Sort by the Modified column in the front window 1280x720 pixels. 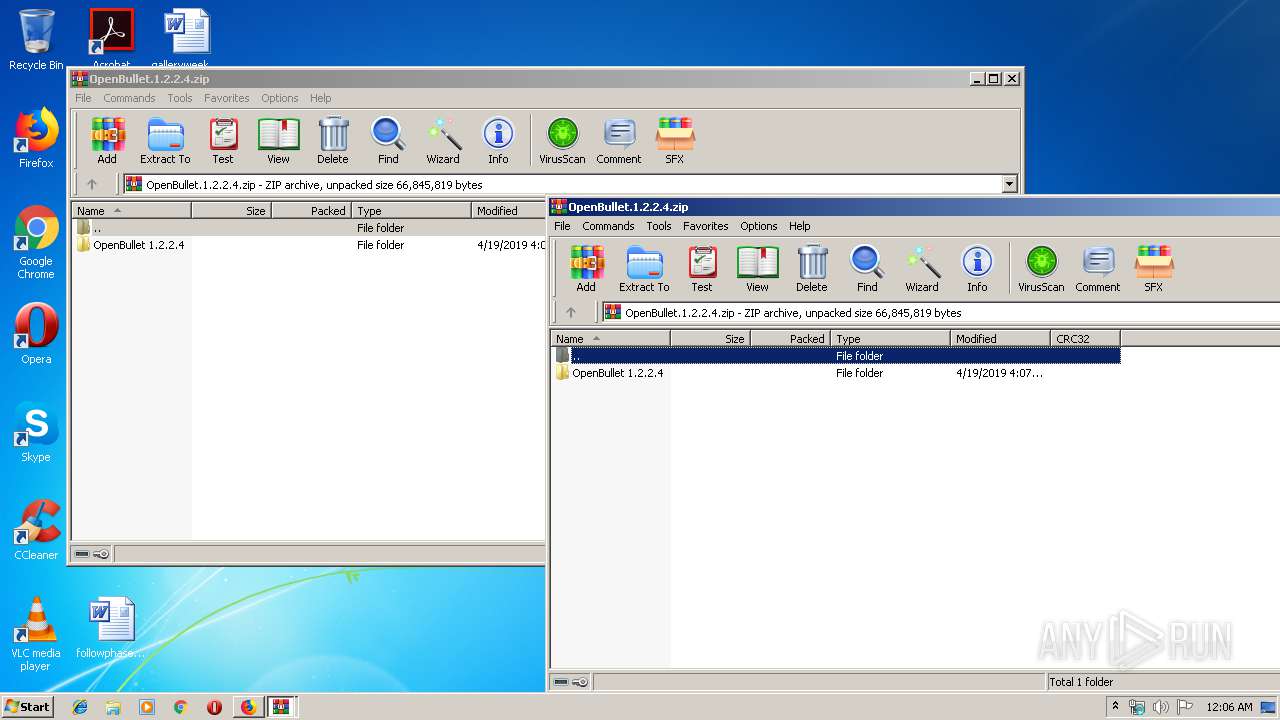(x=1000, y=338)
